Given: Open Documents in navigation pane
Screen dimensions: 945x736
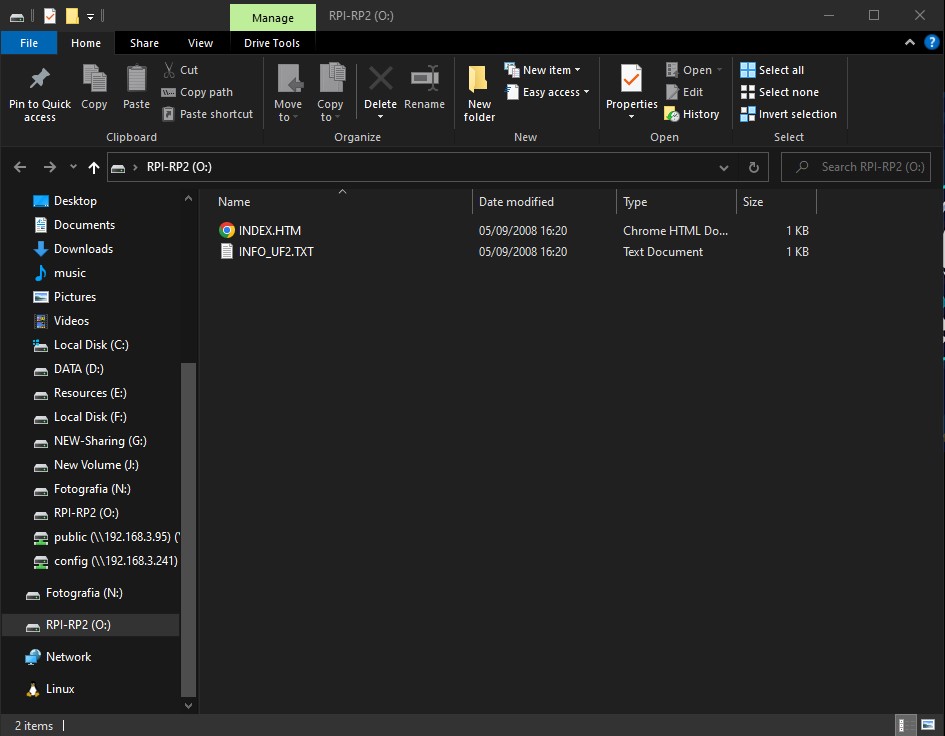Looking at the screenshot, I should pyautogui.click(x=84, y=225).
